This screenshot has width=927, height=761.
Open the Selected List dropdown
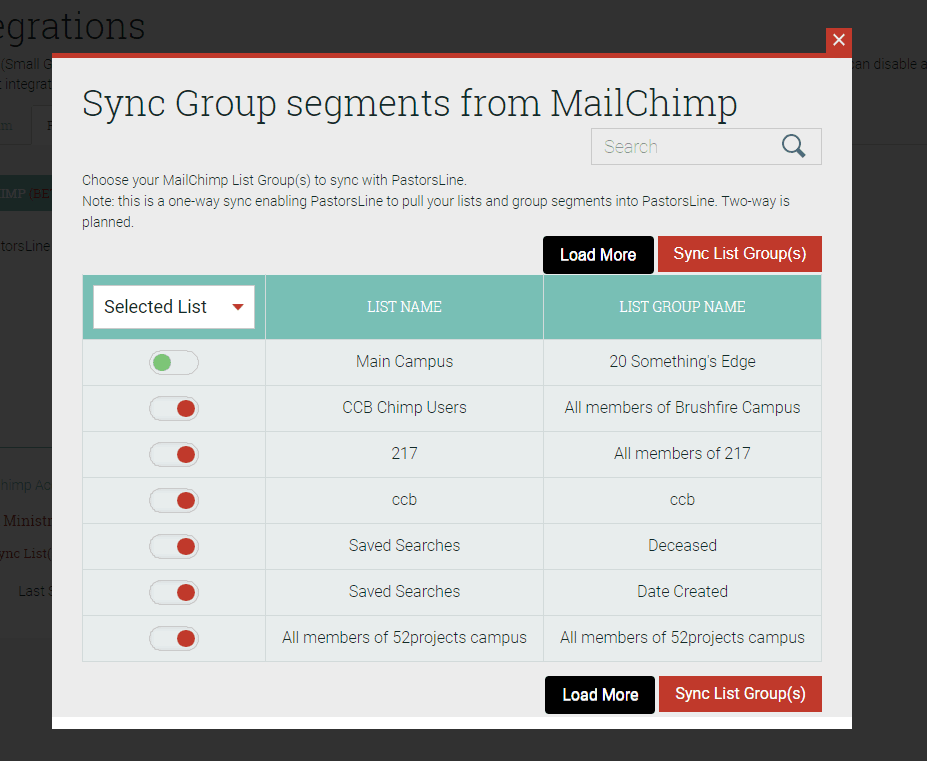coord(174,307)
